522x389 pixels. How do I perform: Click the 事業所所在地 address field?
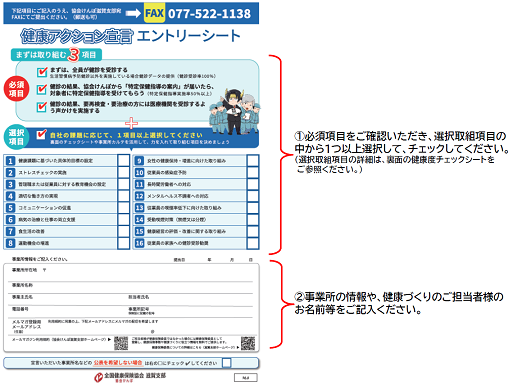[x=130, y=274]
